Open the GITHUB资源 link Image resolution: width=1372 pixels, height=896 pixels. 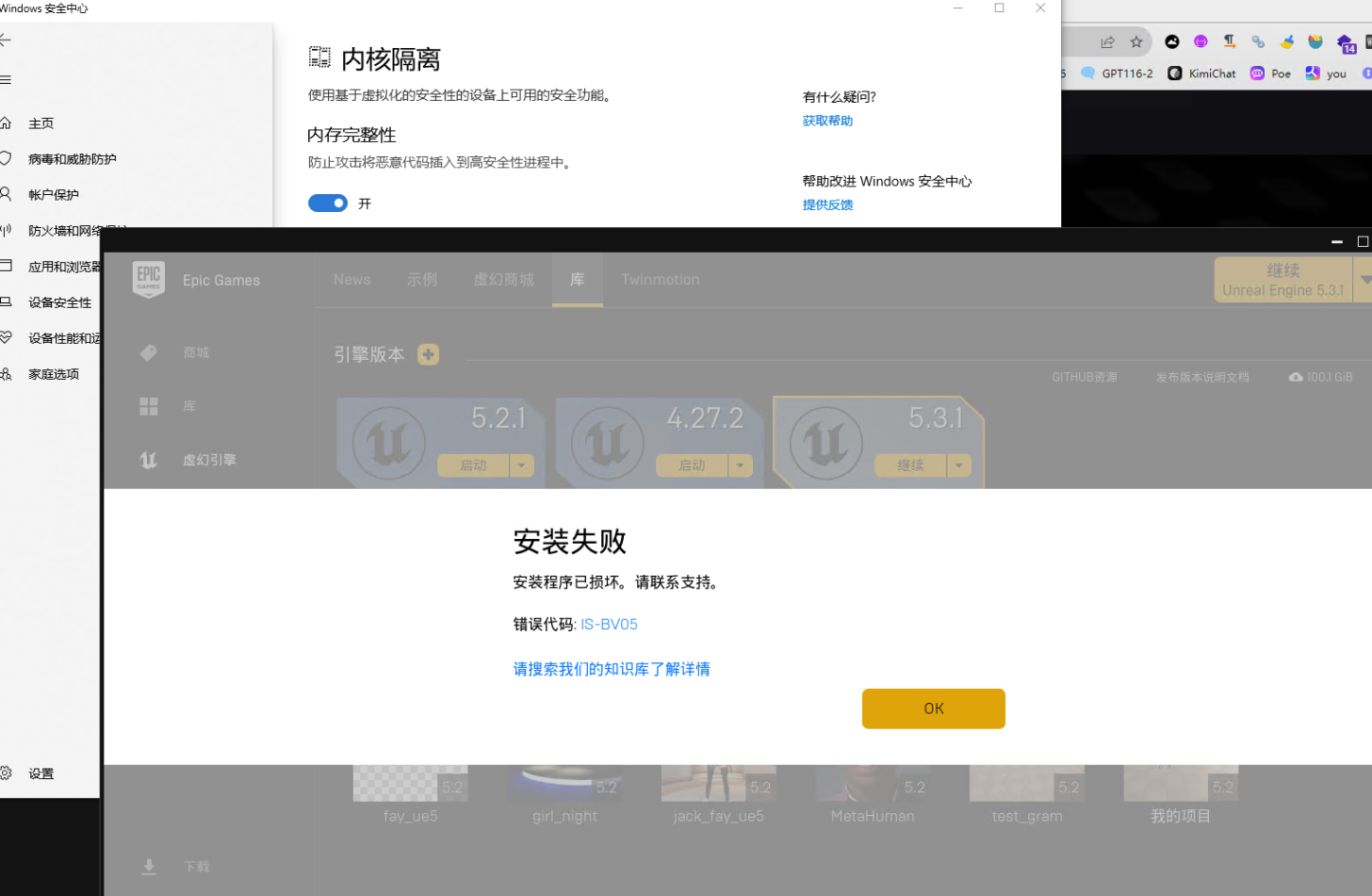click(1085, 377)
